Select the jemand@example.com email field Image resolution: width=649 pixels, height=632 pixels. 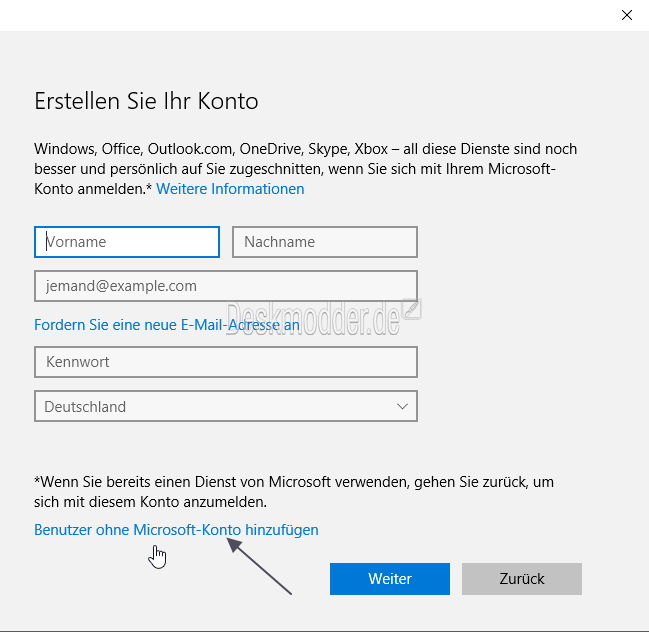[226, 286]
